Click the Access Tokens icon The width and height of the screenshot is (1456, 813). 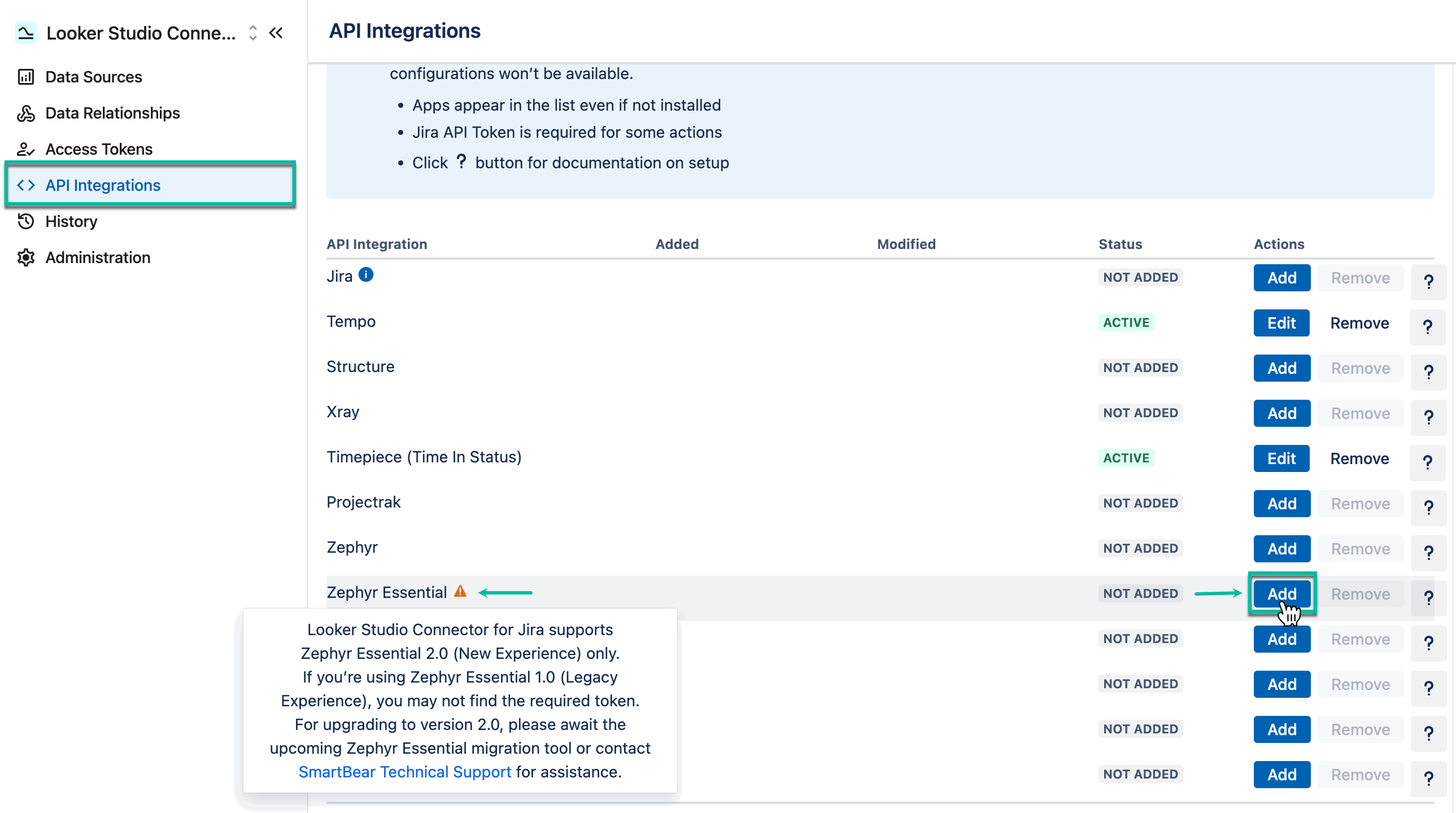point(25,148)
